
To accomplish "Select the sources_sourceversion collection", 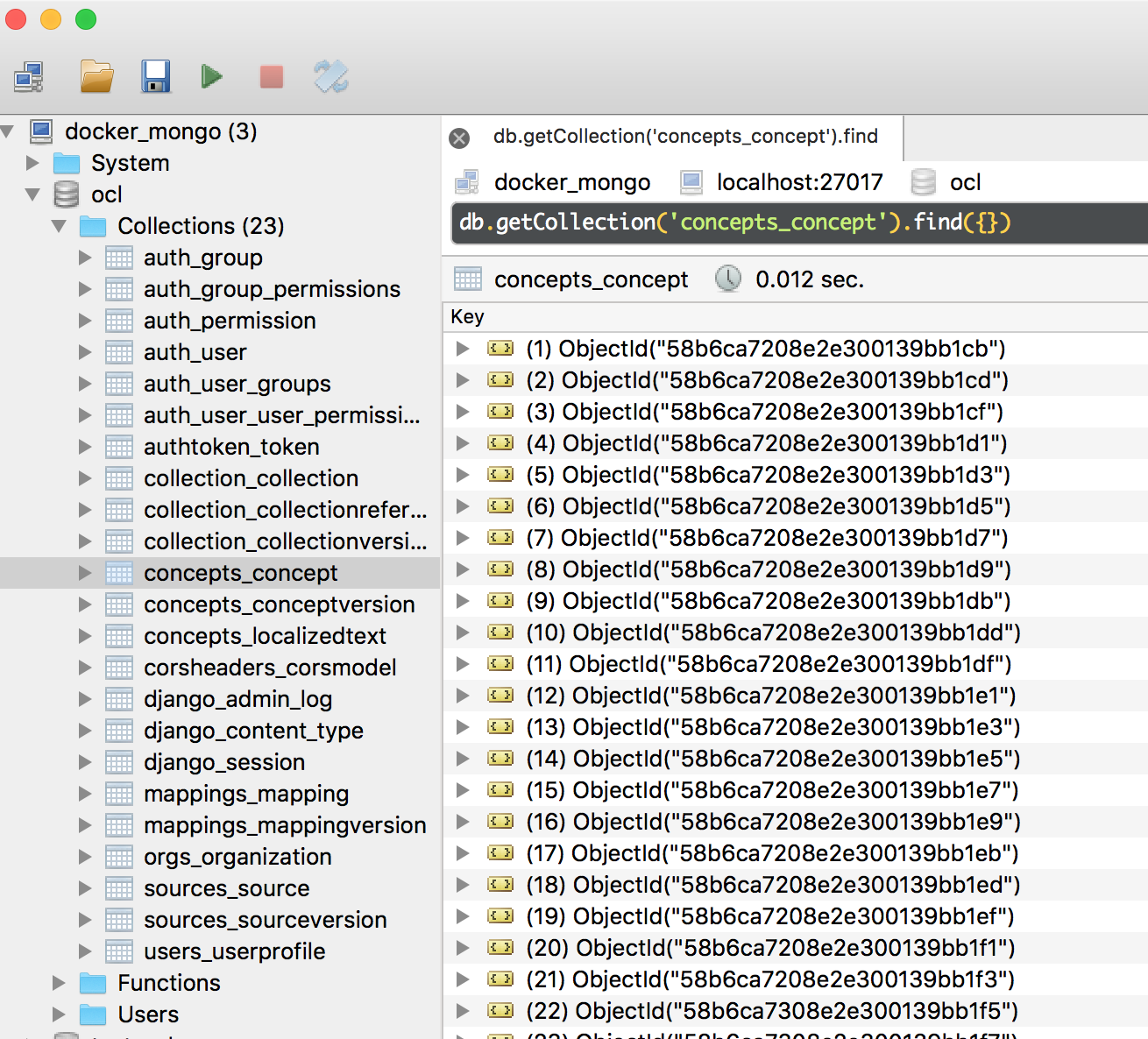I will click(x=265, y=920).
